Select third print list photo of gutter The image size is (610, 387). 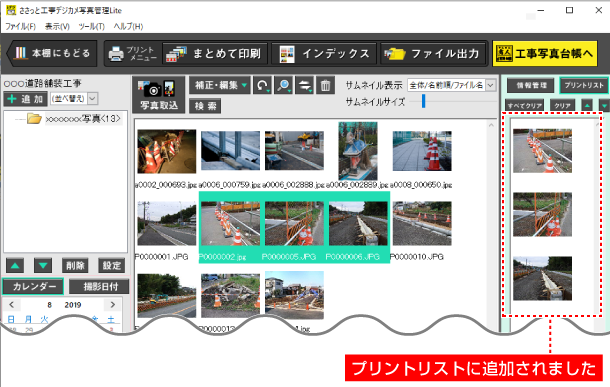click(x=542, y=278)
